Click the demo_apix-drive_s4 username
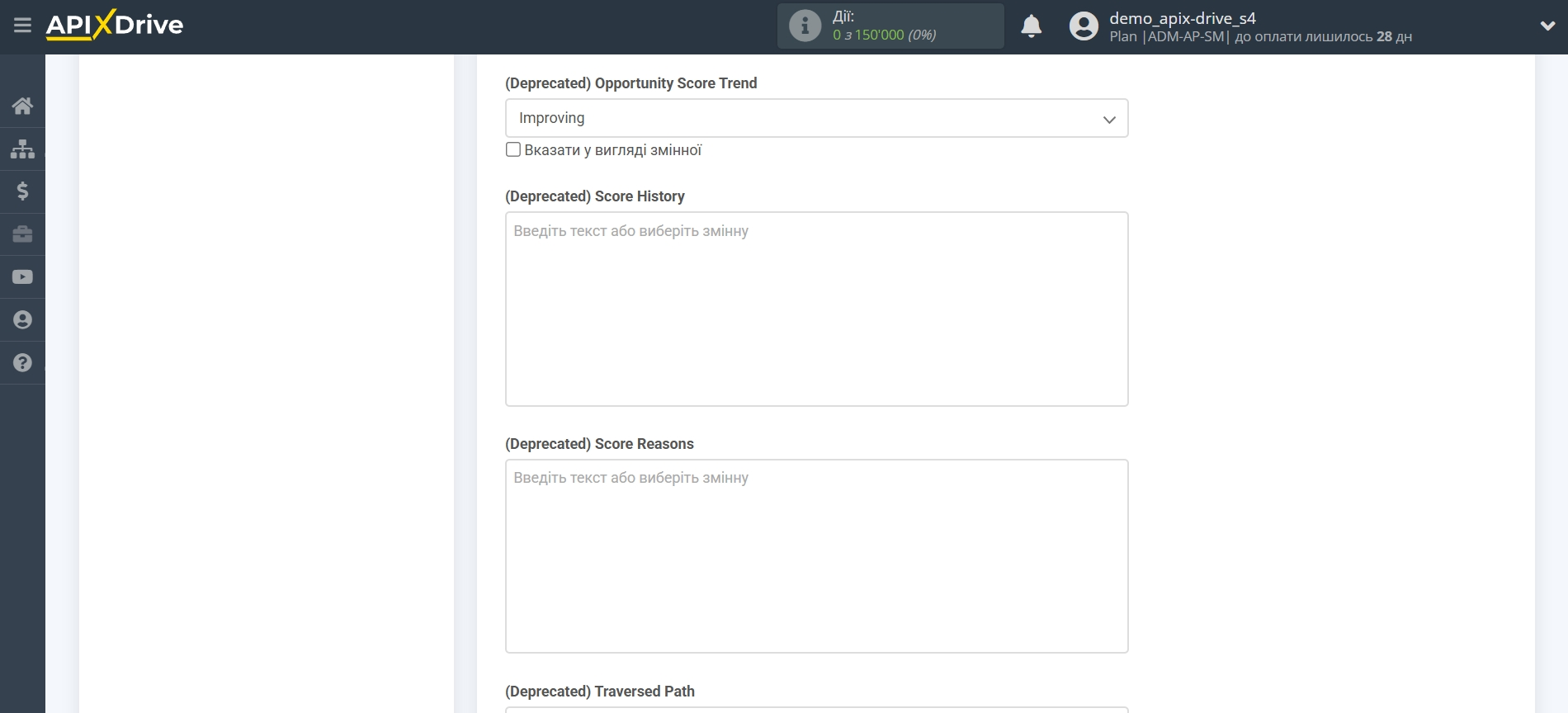1568x713 pixels. (1182, 18)
